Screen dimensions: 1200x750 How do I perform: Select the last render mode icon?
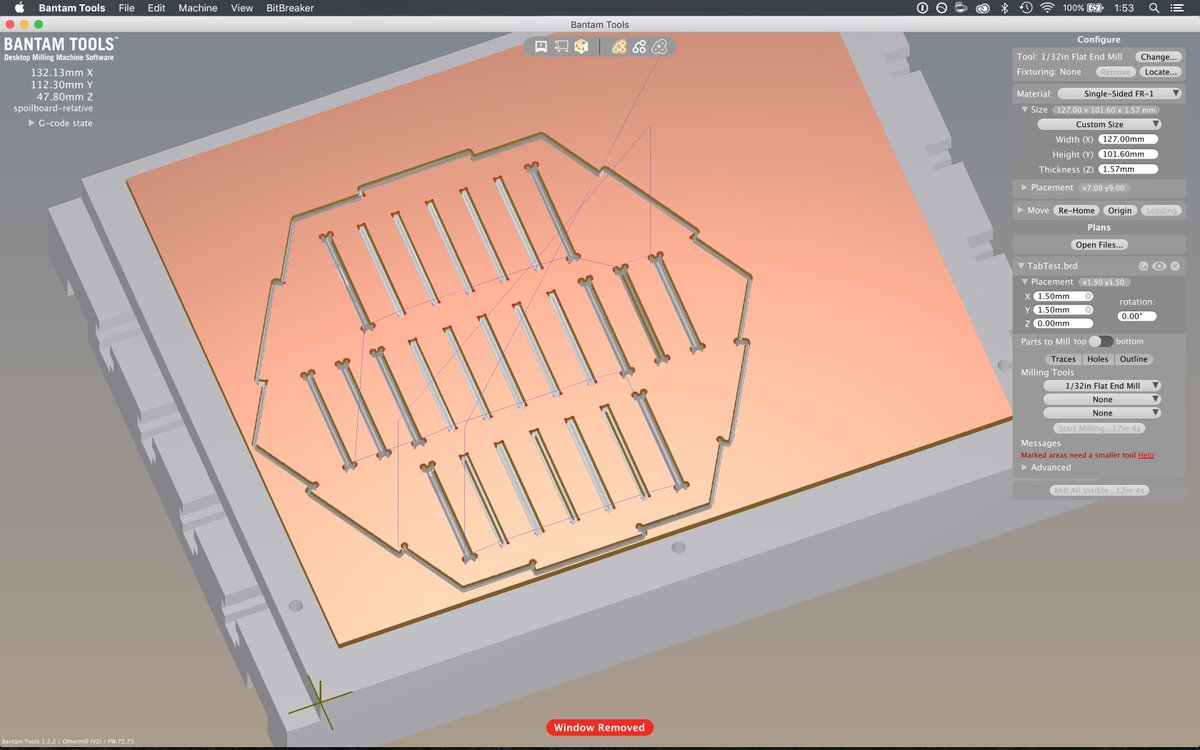(659, 46)
